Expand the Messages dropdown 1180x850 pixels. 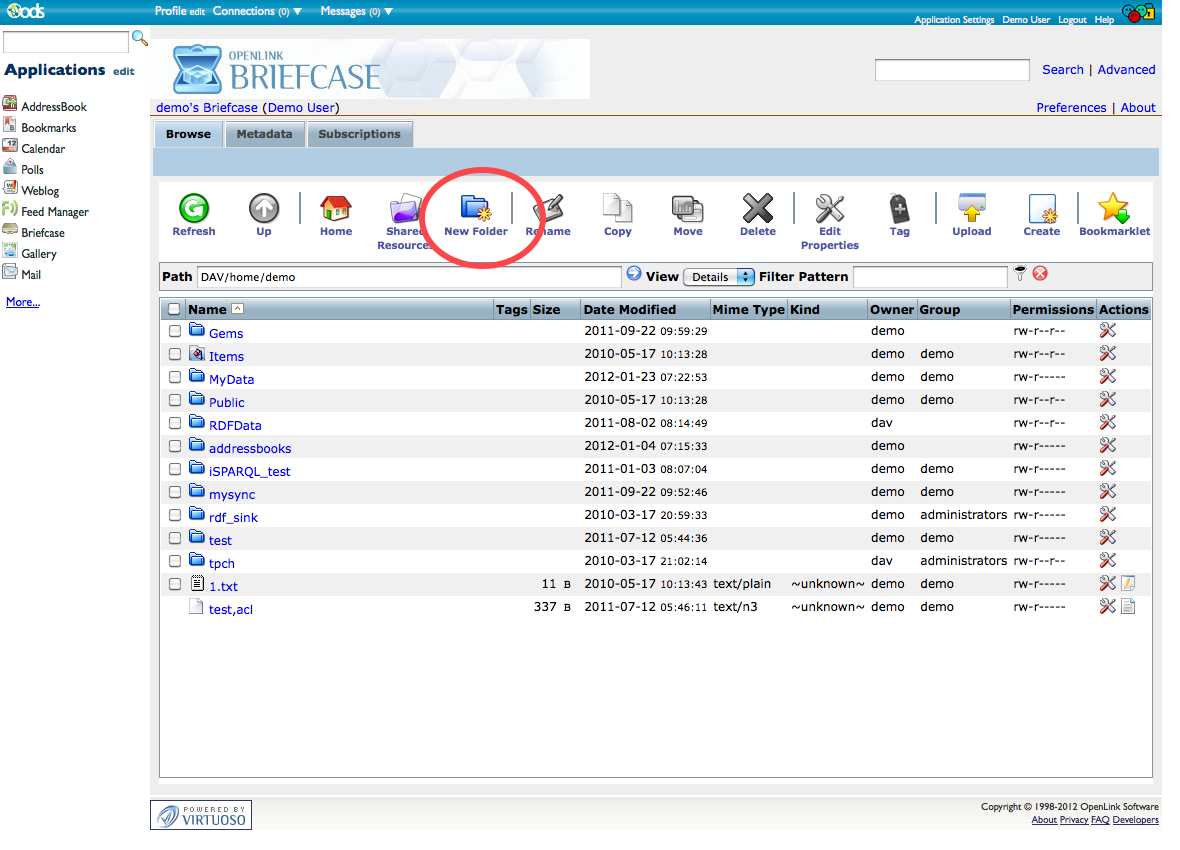[x=356, y=12]
